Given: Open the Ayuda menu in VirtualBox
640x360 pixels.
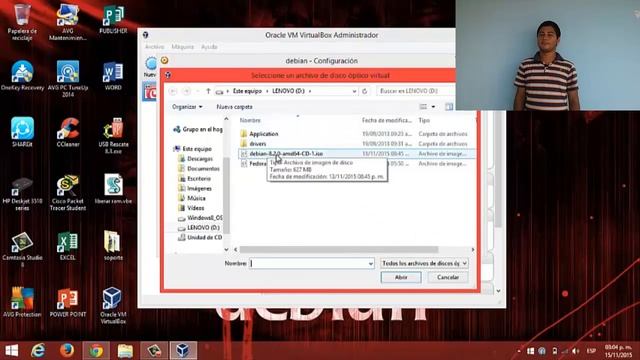Looking at the screenshot, I should 209,47.
